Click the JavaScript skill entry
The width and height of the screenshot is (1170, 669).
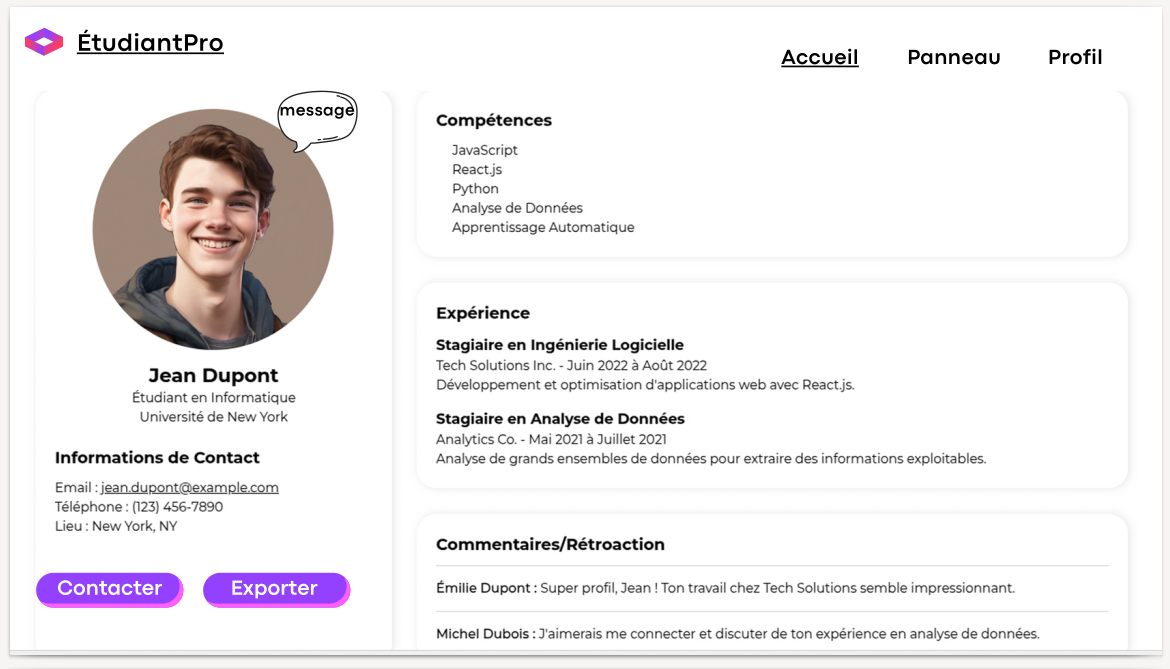point(485,150)
